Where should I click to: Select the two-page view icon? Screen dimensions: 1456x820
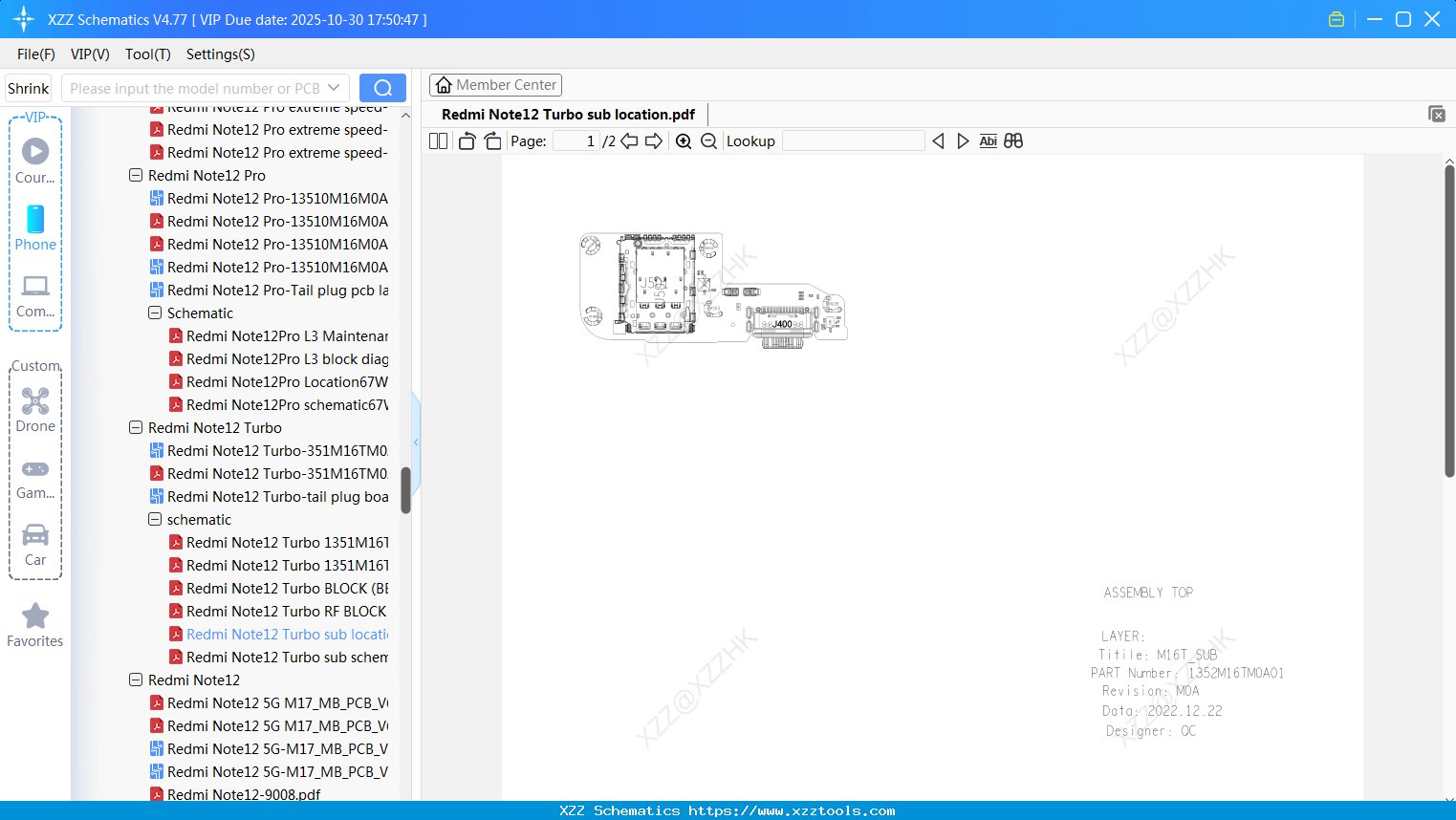(x=437, y=140)
